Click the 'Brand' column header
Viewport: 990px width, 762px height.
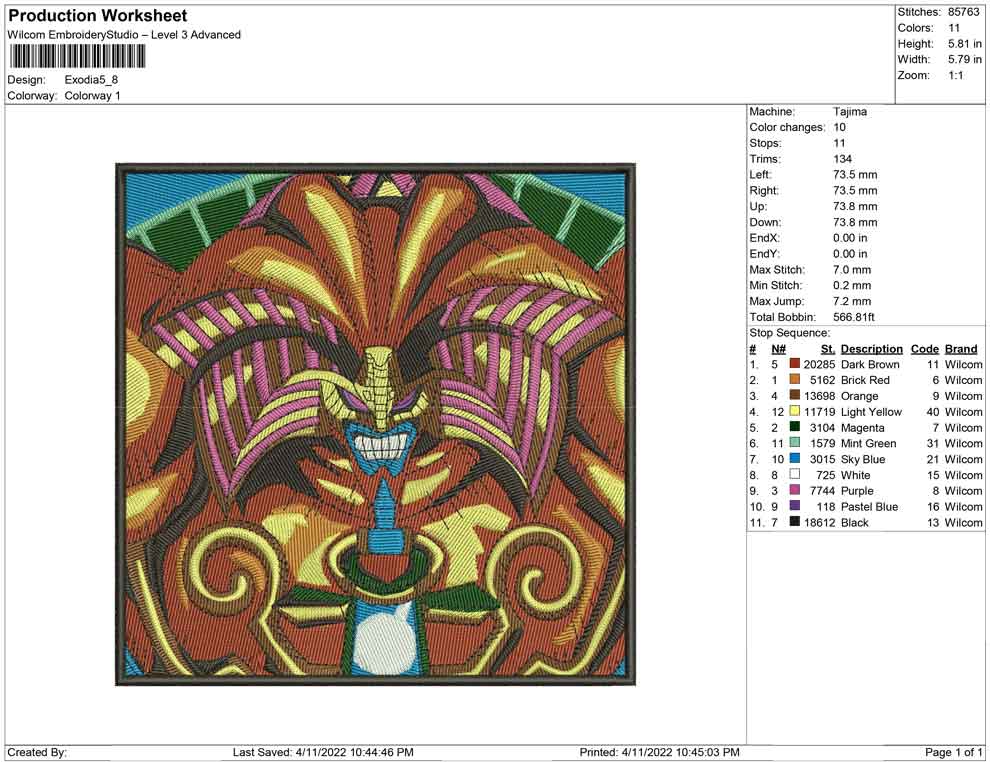point(961,349)
